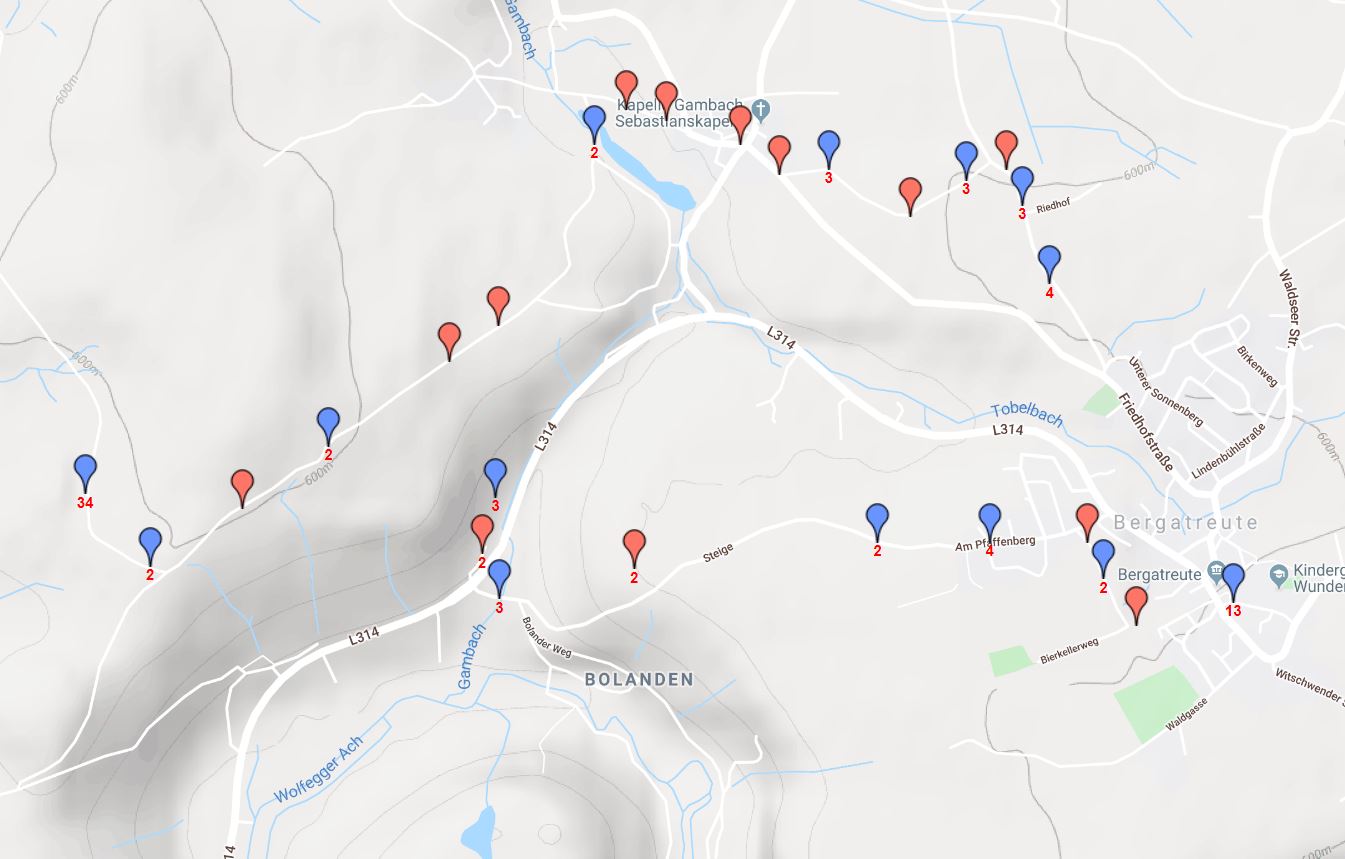
Task: Click the Wolfegger Ach river label
Action: tap(319, 769)
